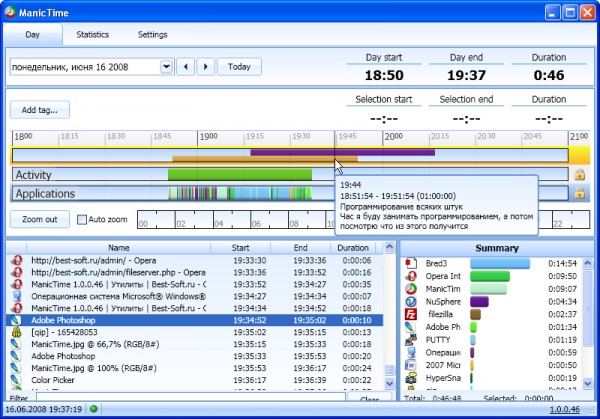
Task: Click the Add tag... button
Action: tap(40, 109)
